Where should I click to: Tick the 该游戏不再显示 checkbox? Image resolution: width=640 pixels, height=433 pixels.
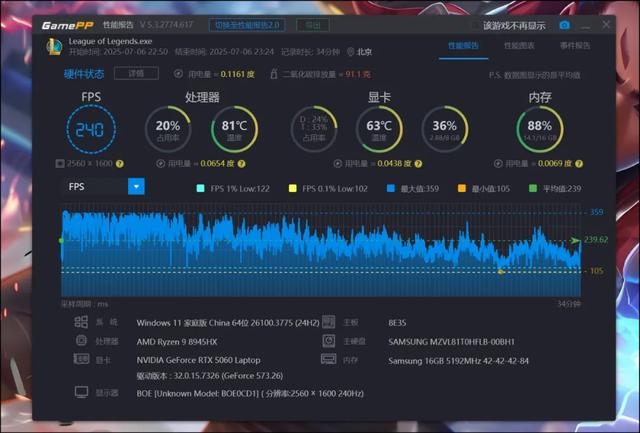coord(475,26)
